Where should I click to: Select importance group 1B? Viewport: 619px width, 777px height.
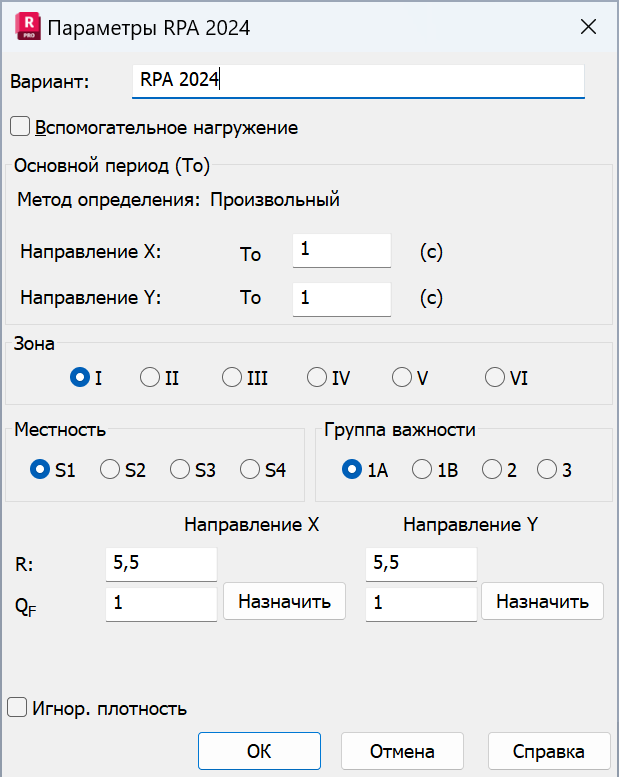coord(422,469)
